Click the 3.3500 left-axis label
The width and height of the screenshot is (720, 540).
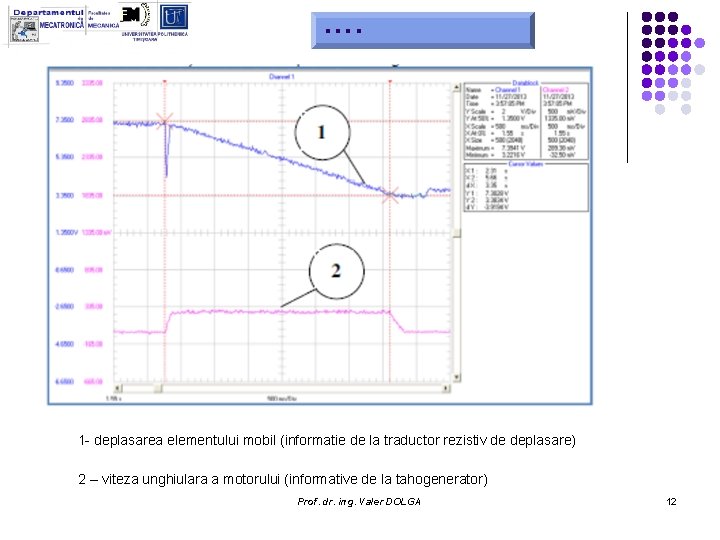pos(65,196)
